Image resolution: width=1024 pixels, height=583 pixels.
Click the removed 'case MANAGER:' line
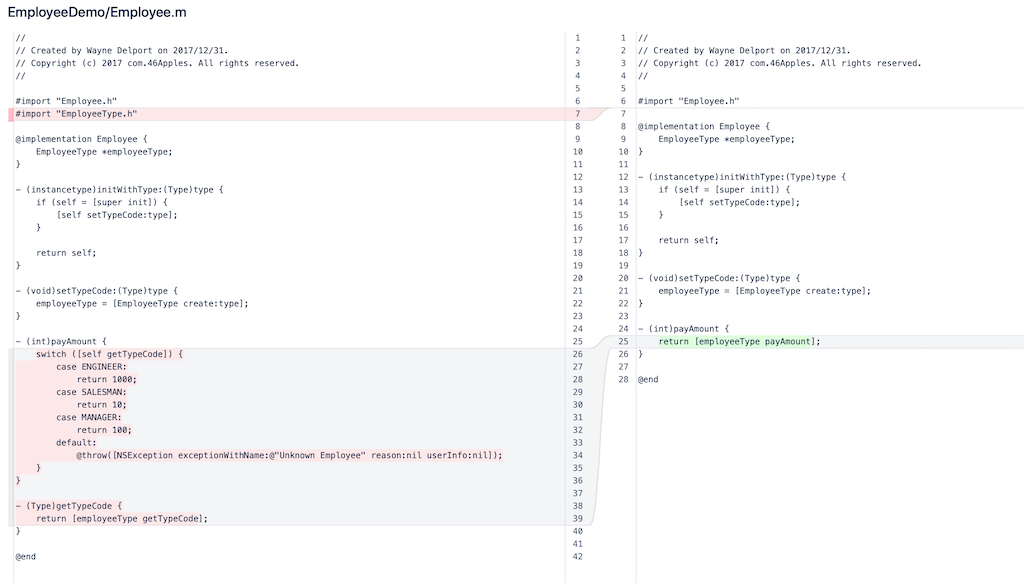88,417
